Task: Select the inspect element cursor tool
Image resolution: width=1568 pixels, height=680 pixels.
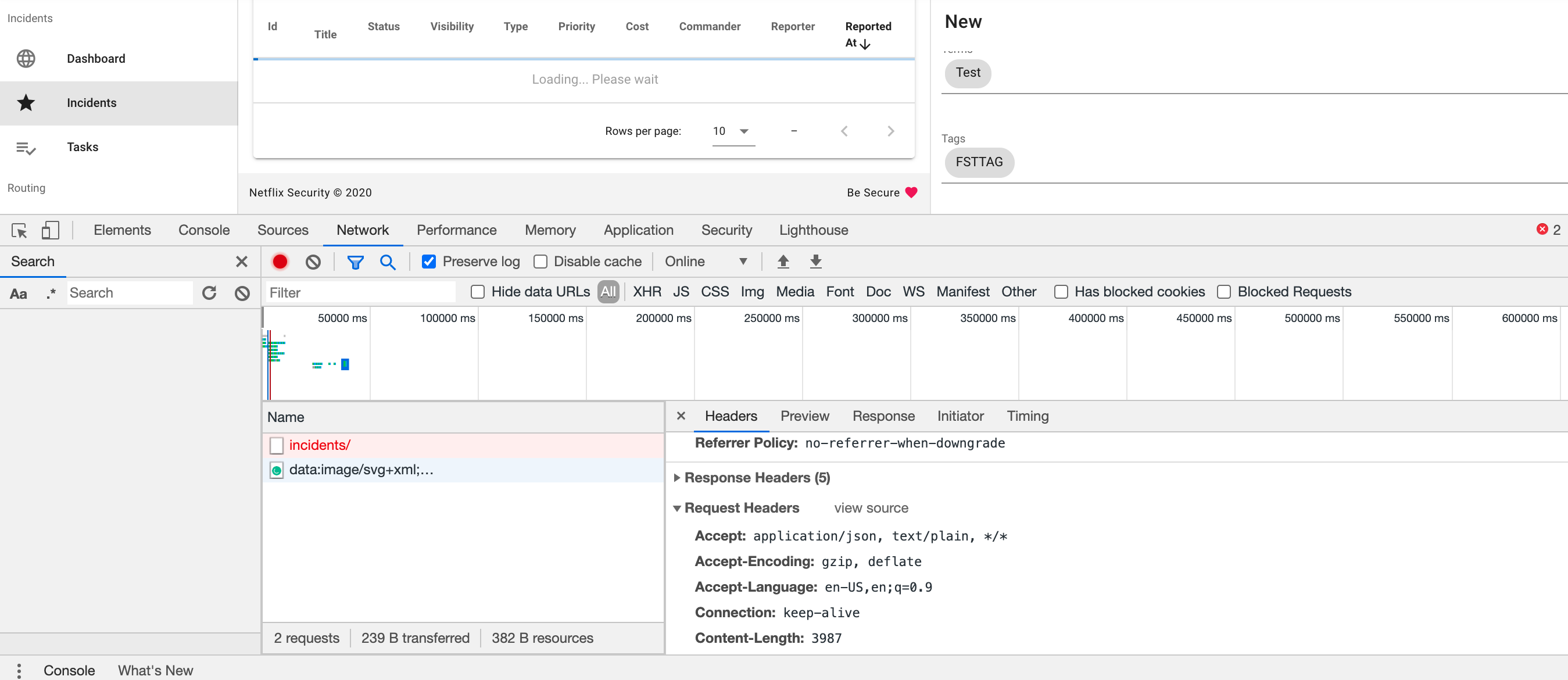Action: point(19,230)
